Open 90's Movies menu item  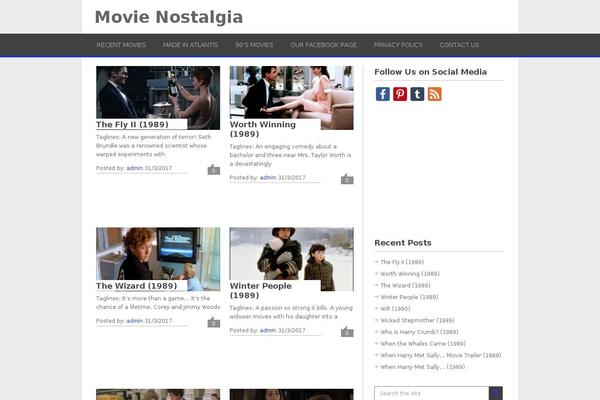coord(254,45)
